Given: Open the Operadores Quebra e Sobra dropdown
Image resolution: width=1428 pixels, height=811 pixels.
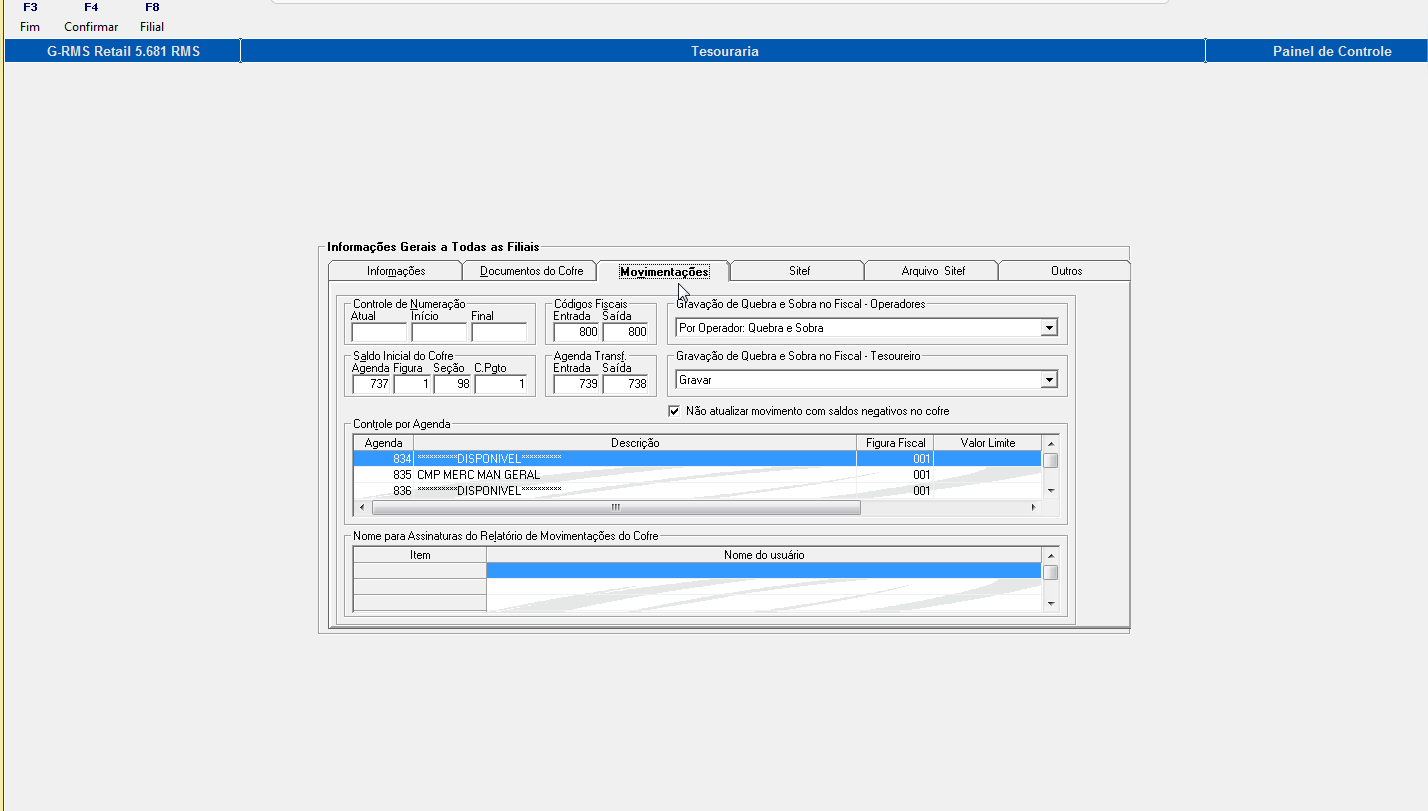Looking at the screenshot, I should point(1049,328).
